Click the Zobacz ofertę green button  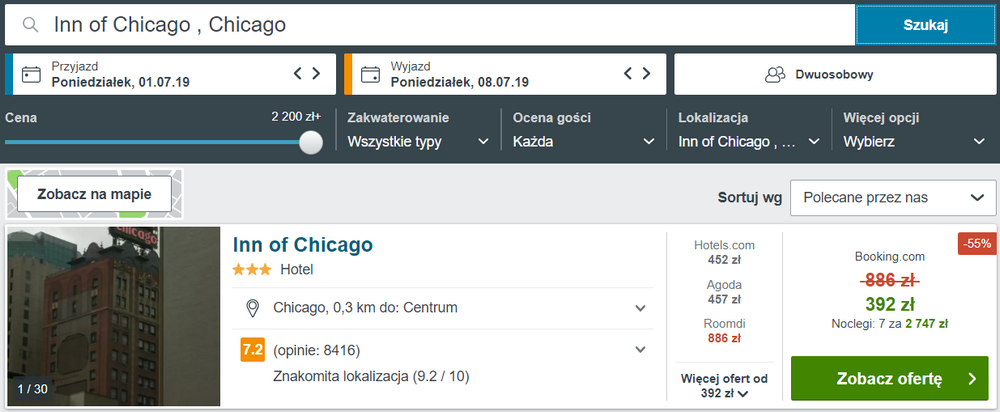(x=890, y=379)
